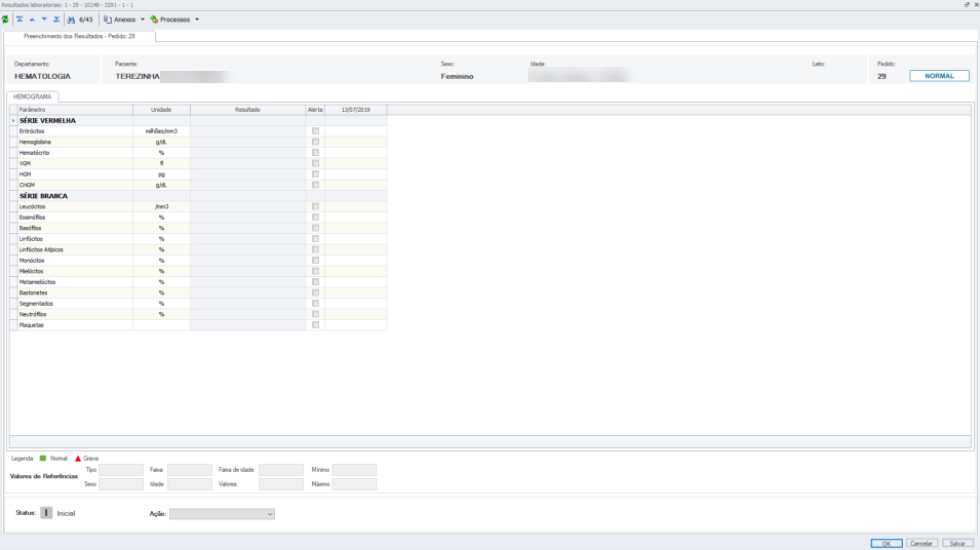980x550 pixels.
Task: Click Resultado cell for Neutrófilos
Action: coord(248,314)
